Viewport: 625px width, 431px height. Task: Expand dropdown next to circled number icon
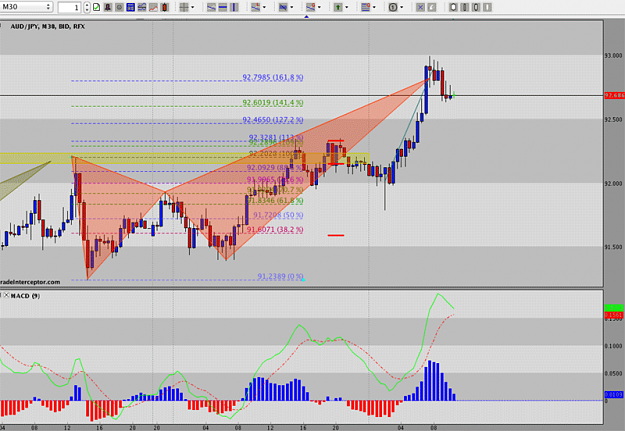[x=401, y=7]
